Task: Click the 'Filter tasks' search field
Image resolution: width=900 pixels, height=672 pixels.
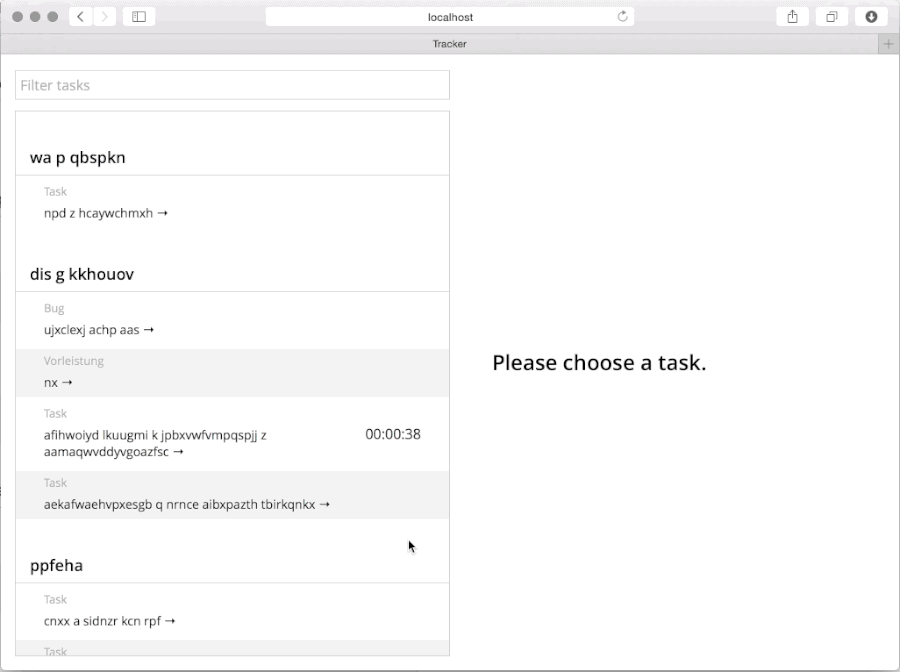Action: pyautogui.click(x=232, y=85)
